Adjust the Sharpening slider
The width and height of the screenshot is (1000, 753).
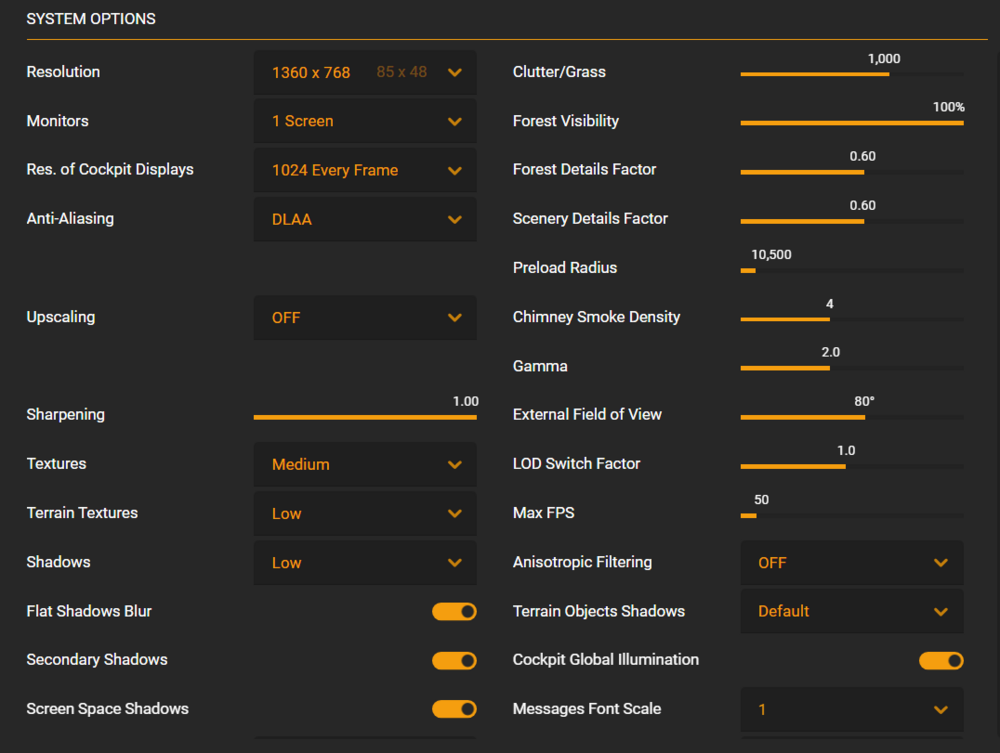click(x=365, y=417)
